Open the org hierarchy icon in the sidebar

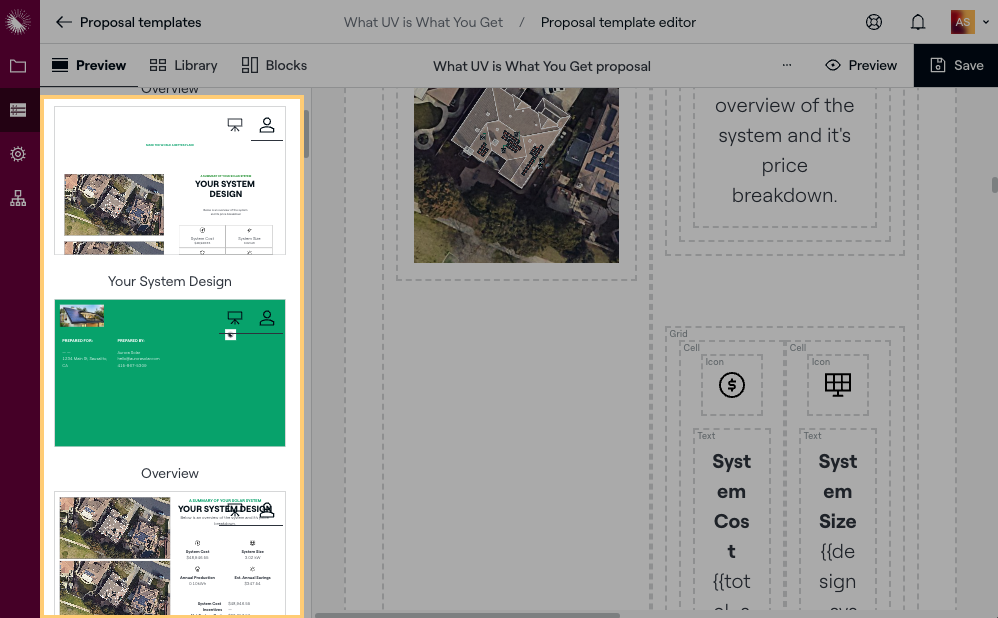pyautogui.click(x=18, y=198)
